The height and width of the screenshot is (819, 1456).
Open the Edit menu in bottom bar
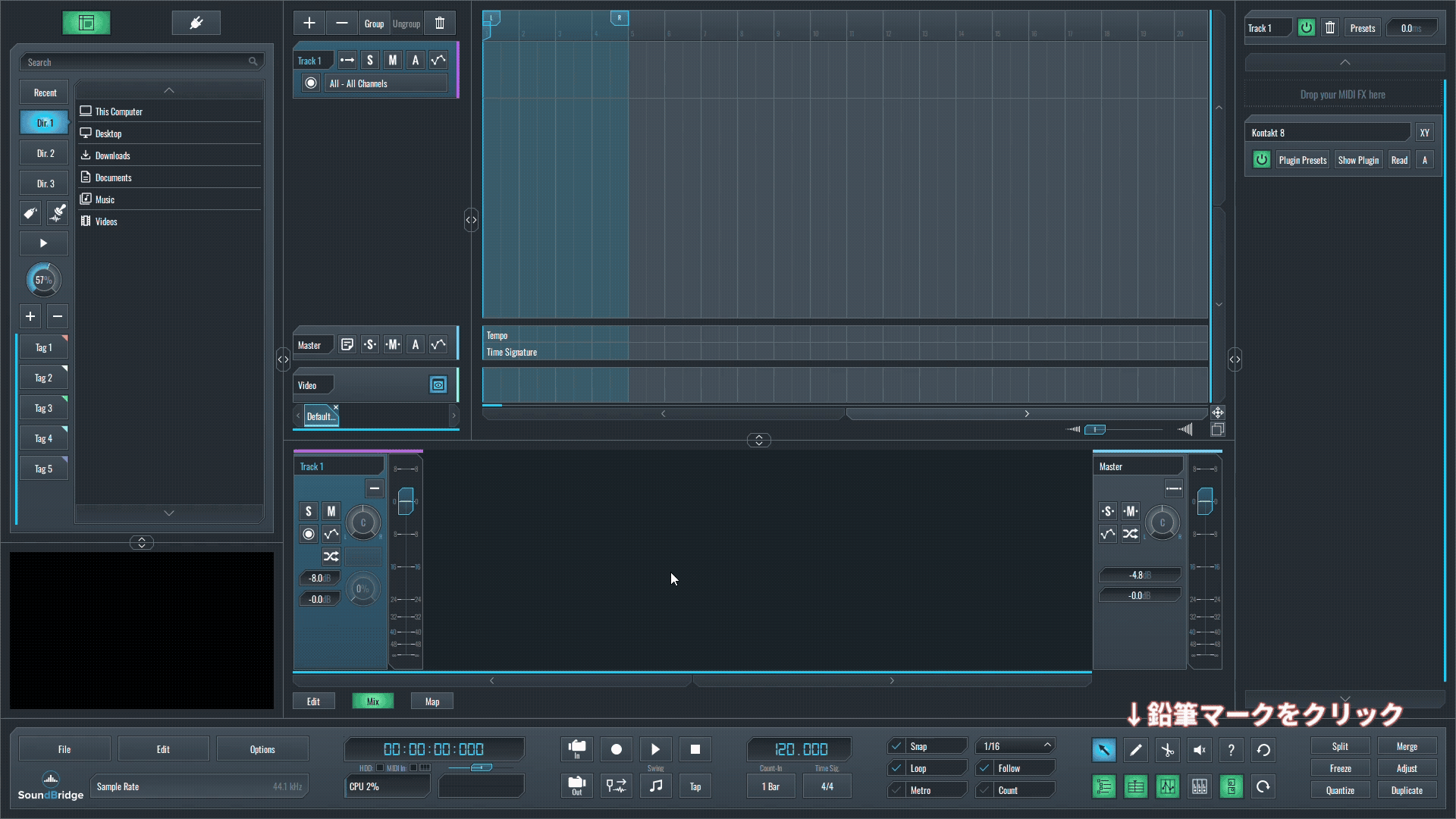163,749
